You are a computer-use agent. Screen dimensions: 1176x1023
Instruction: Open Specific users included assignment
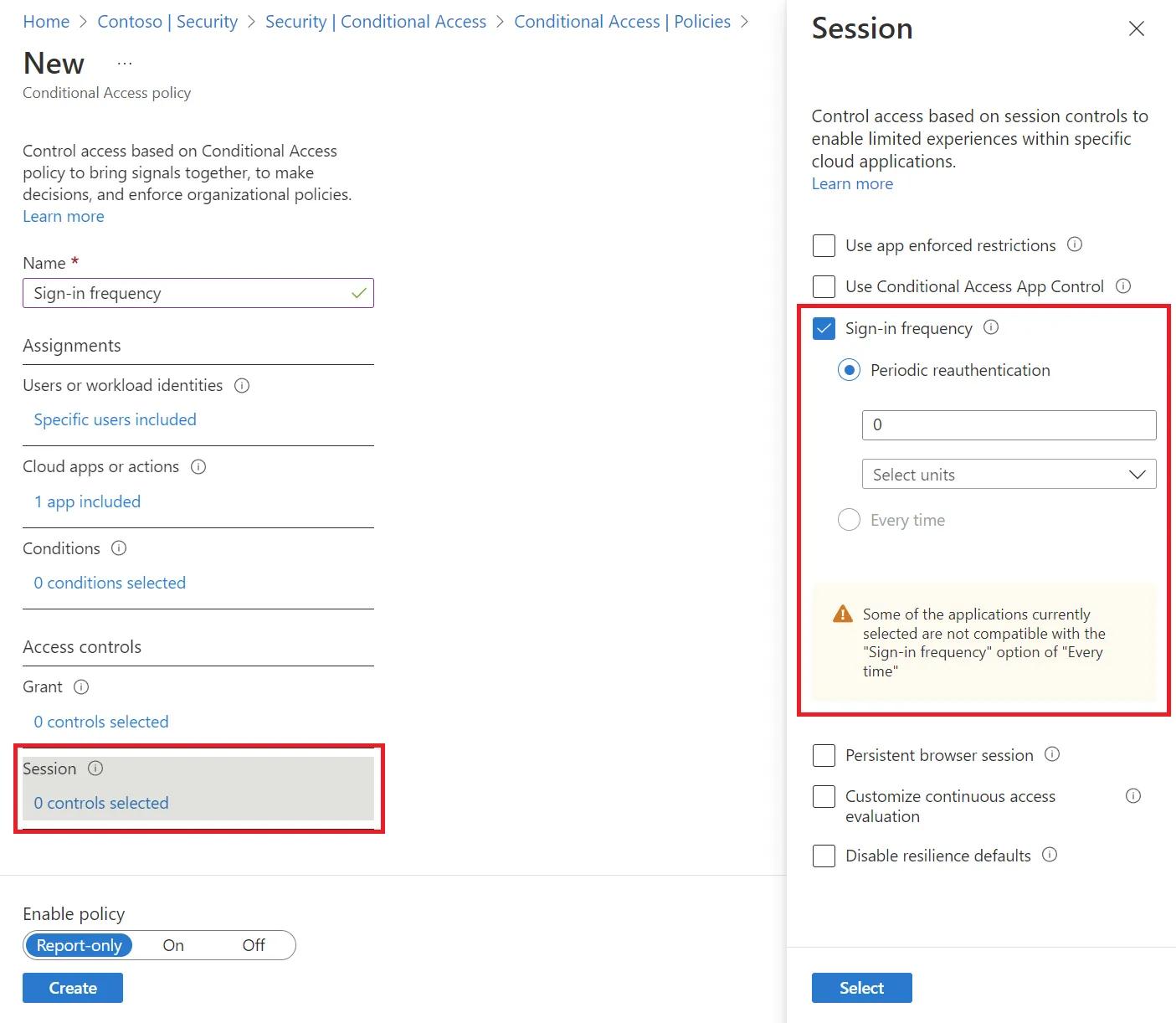115,419
